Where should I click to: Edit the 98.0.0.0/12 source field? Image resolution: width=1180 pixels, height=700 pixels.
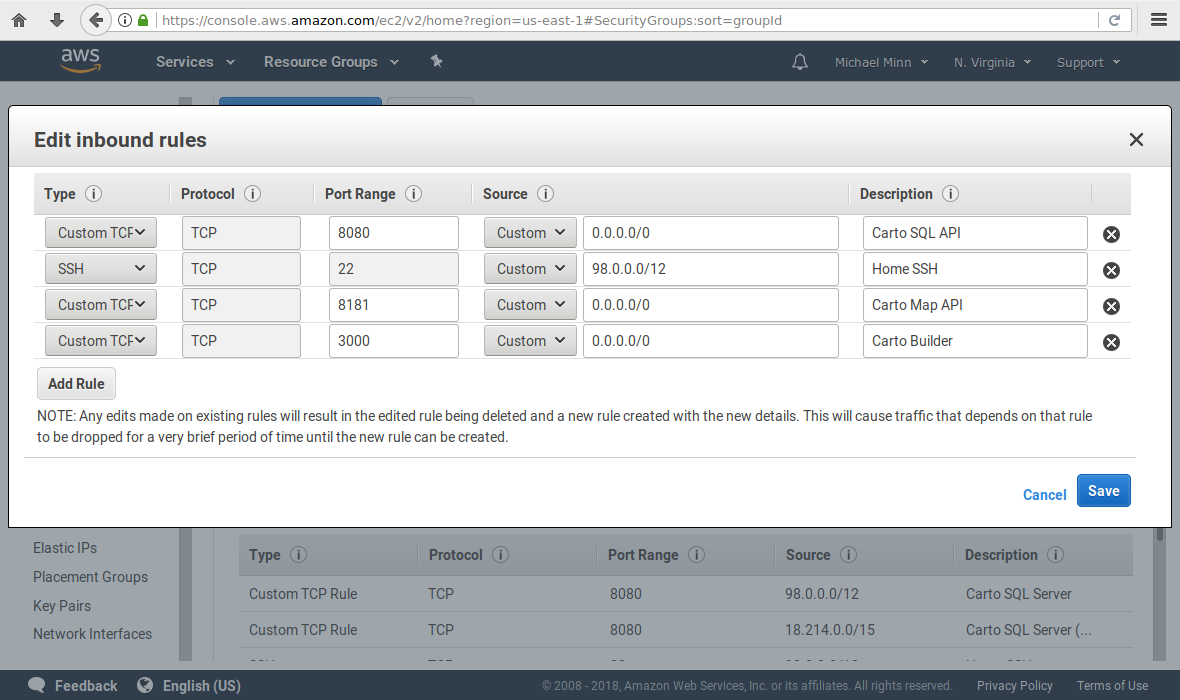(x=710, y=269)
